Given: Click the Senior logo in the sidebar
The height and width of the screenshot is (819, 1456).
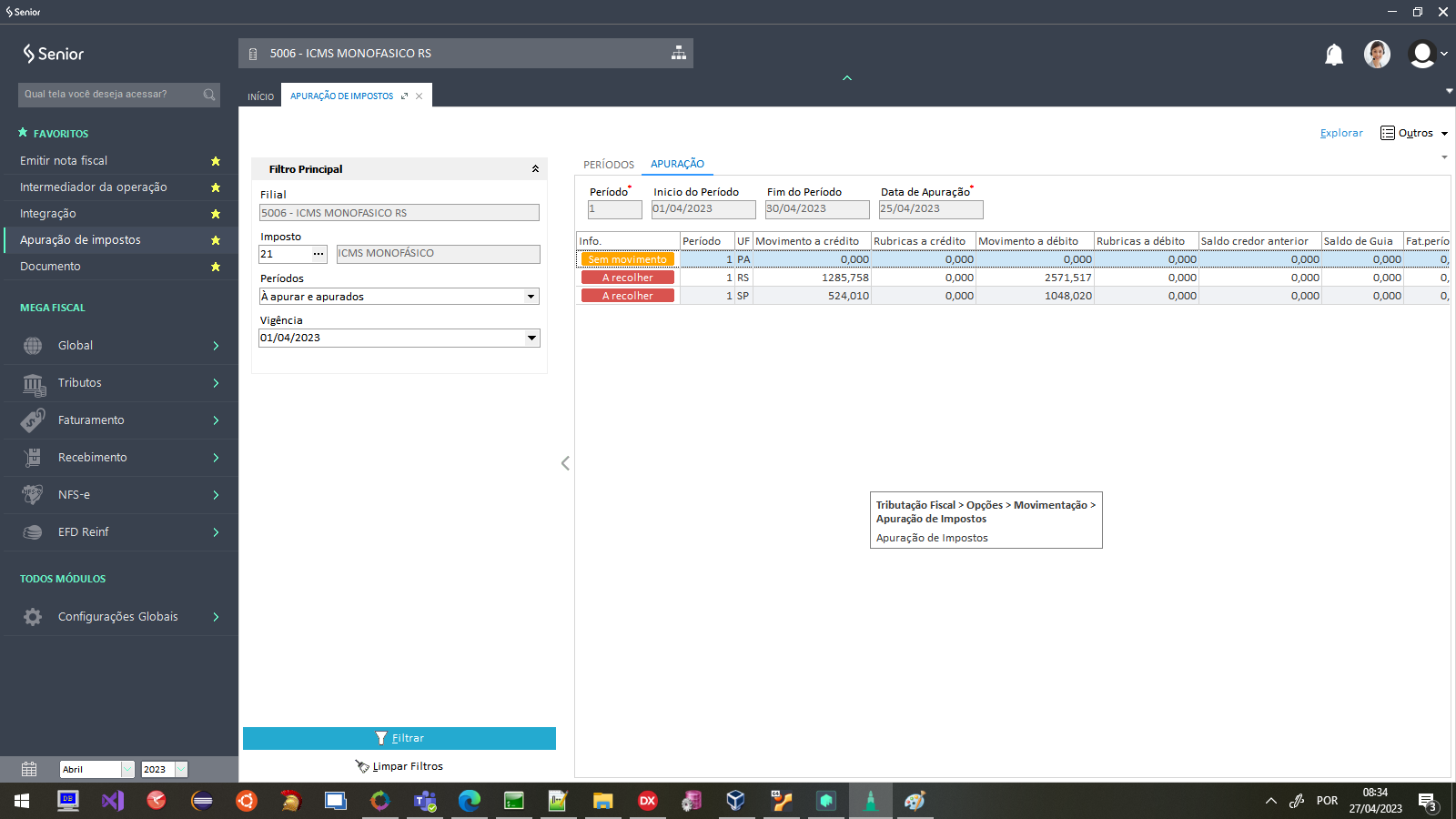Looking at the screenshot, I should 54,54.
